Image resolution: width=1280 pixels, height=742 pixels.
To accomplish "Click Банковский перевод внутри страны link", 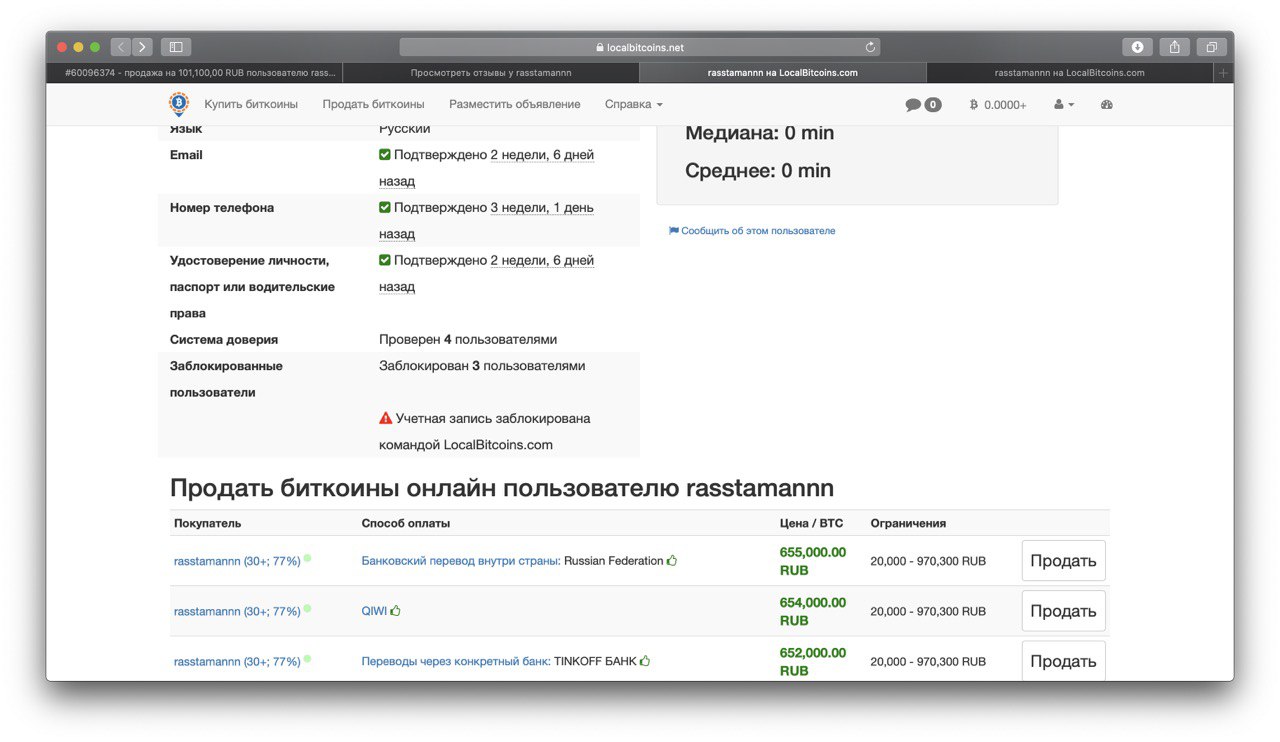I will pyautogui.click(x=460, y=561).
